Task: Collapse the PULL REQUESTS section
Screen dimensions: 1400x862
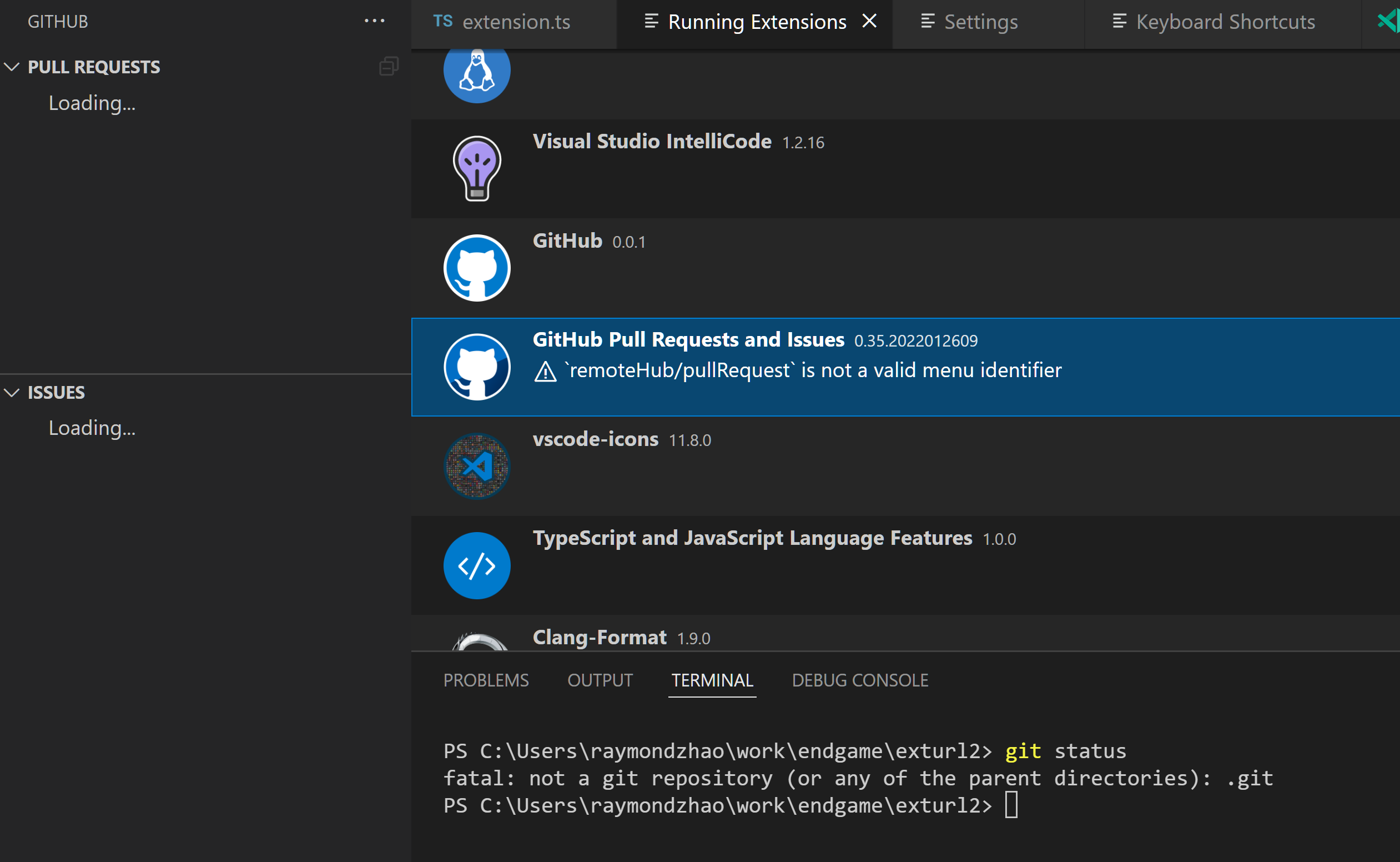Action: 12,67
